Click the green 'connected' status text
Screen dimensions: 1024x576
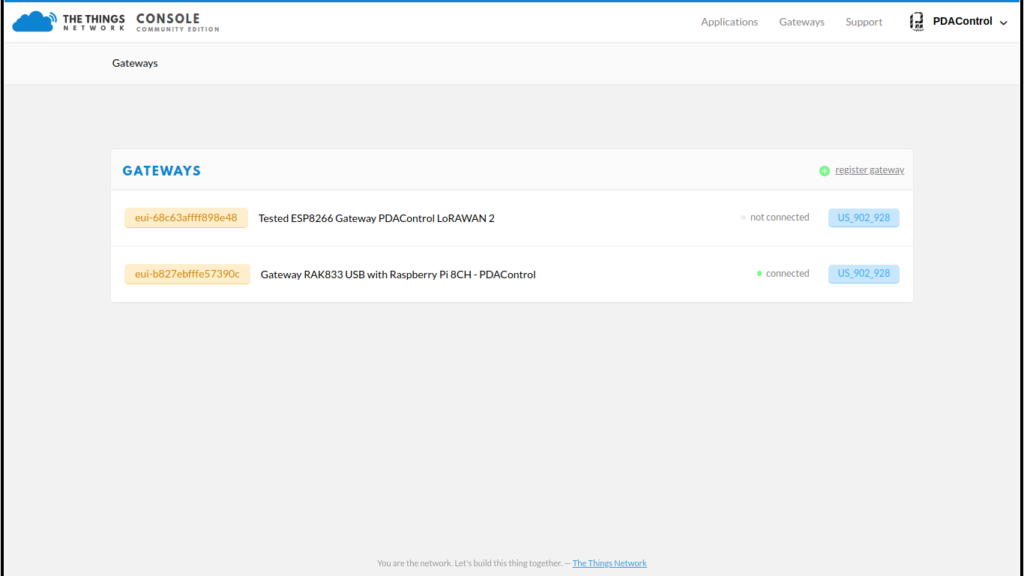[x=787, y=274]
